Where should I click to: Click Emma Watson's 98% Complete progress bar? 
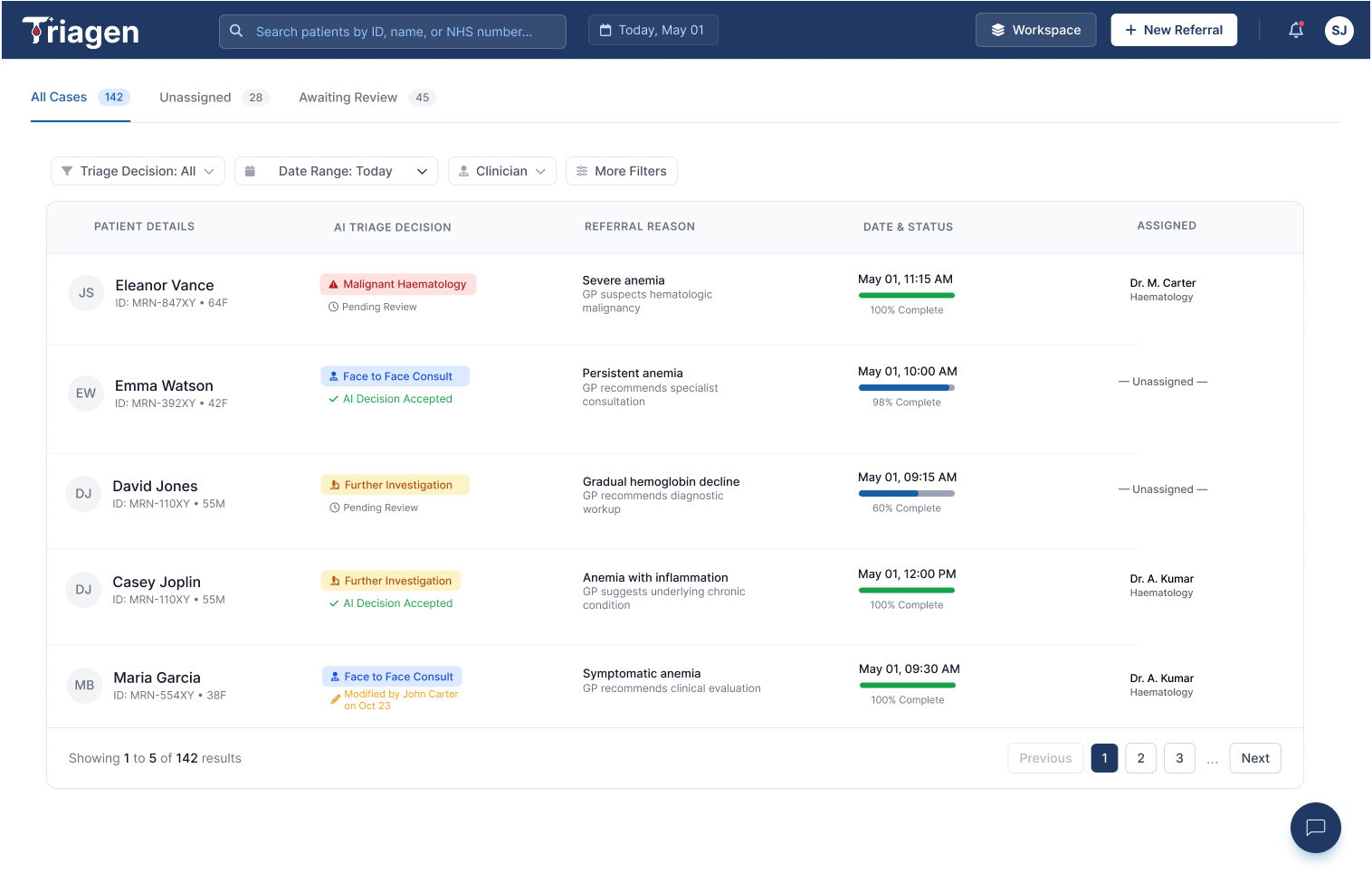(x=906, y=387)
